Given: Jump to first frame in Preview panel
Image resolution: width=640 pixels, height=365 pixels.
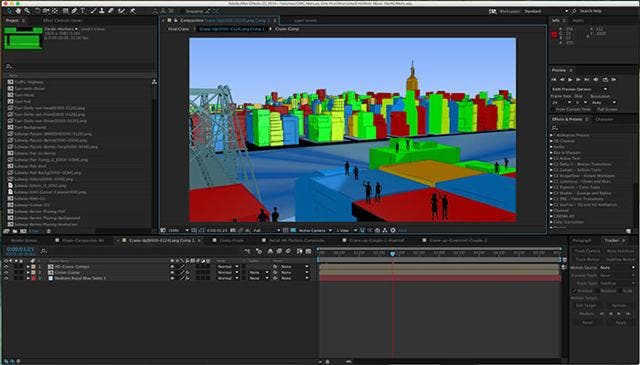Looking at the screenshot, I should (554, 80).
